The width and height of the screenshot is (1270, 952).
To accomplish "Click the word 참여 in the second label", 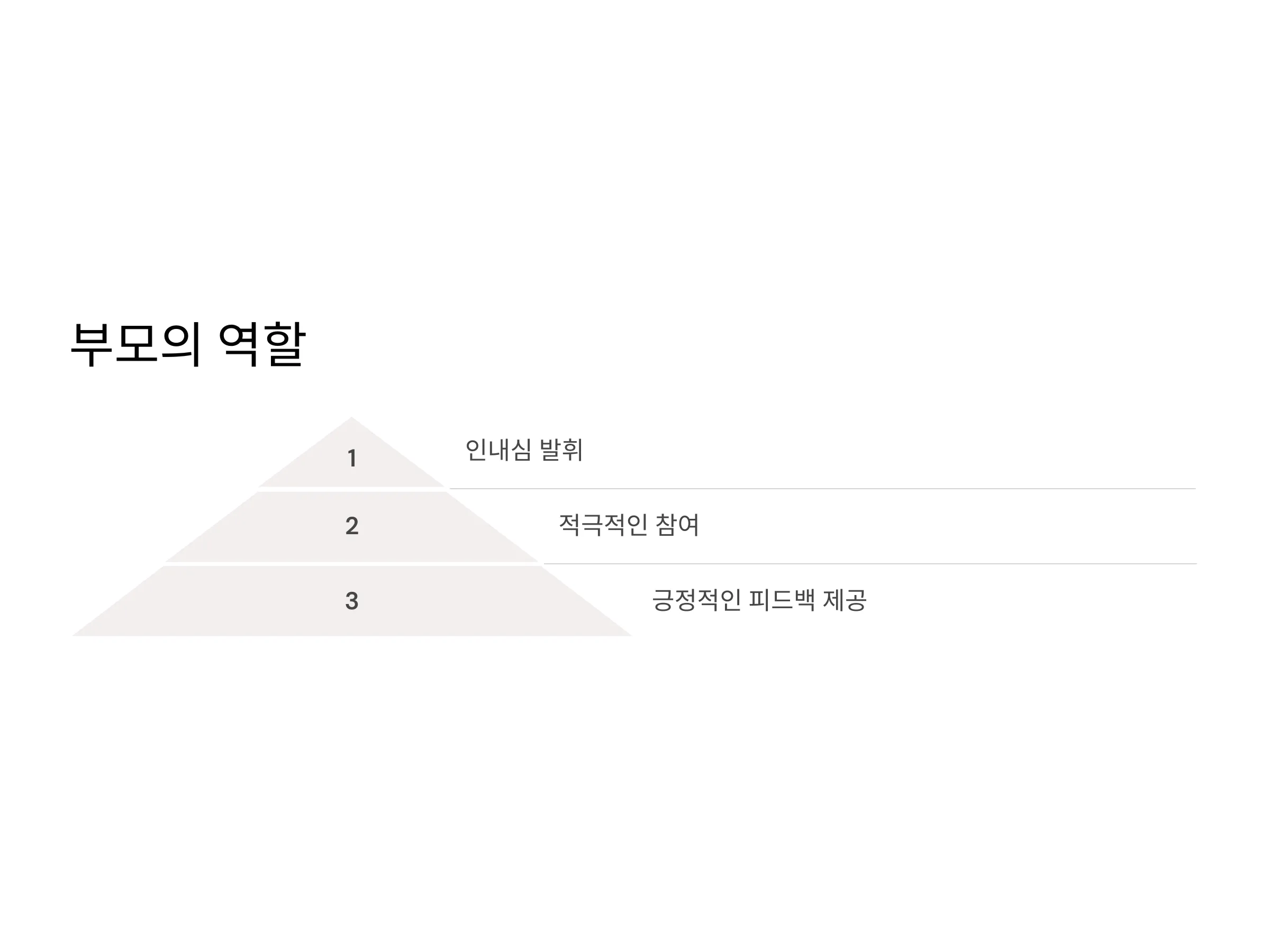I will (x=677, y=525).
